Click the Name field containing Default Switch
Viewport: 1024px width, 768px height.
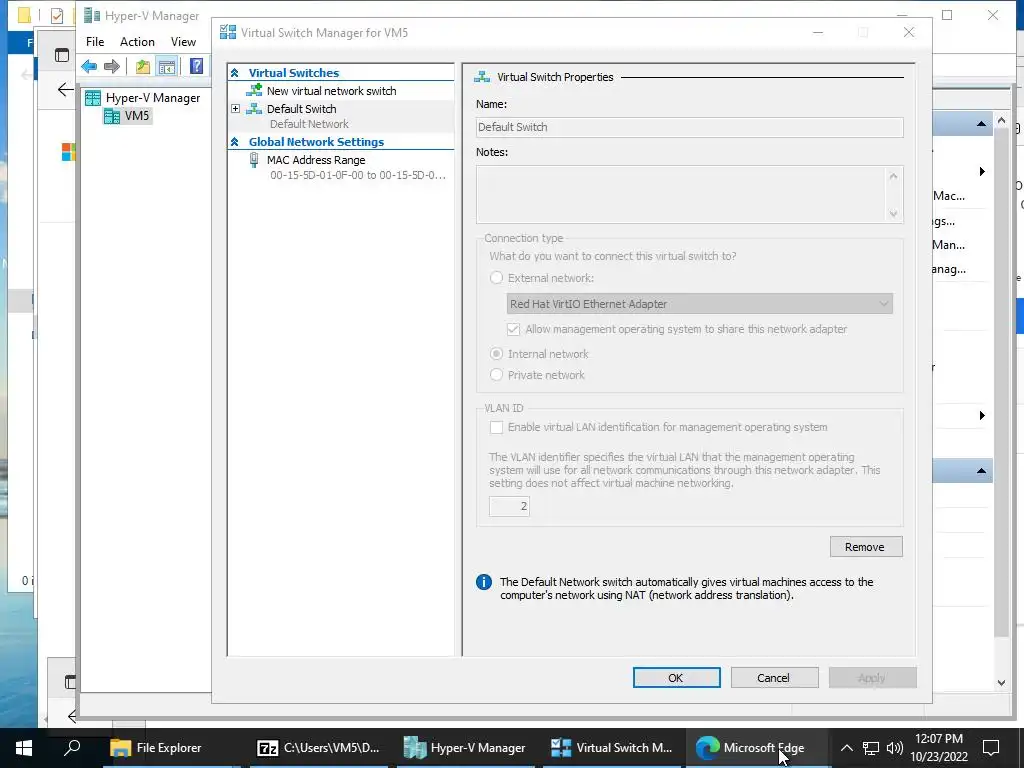click(x=690, y=127)
